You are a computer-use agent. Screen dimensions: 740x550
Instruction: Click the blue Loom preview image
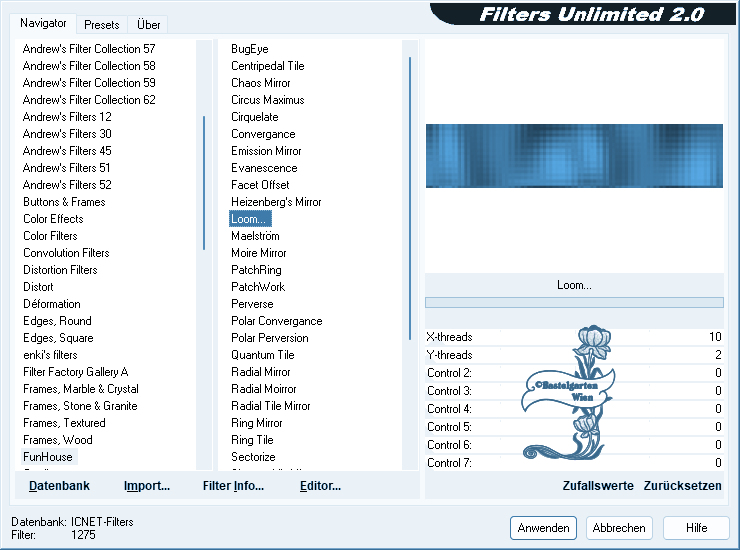574,156
